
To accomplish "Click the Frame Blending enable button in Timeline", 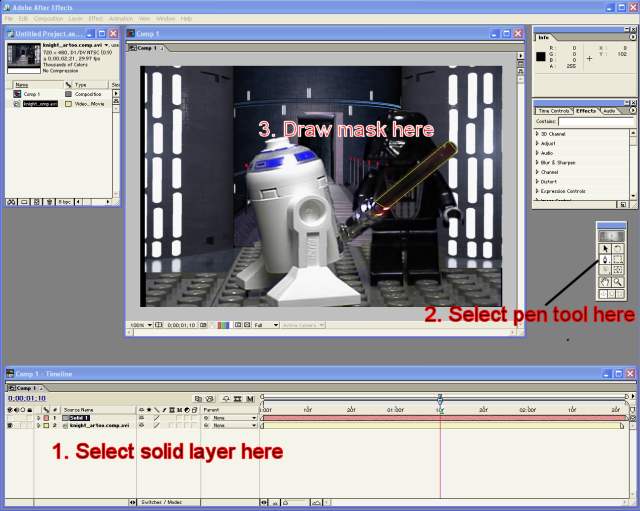I will 238,399.
